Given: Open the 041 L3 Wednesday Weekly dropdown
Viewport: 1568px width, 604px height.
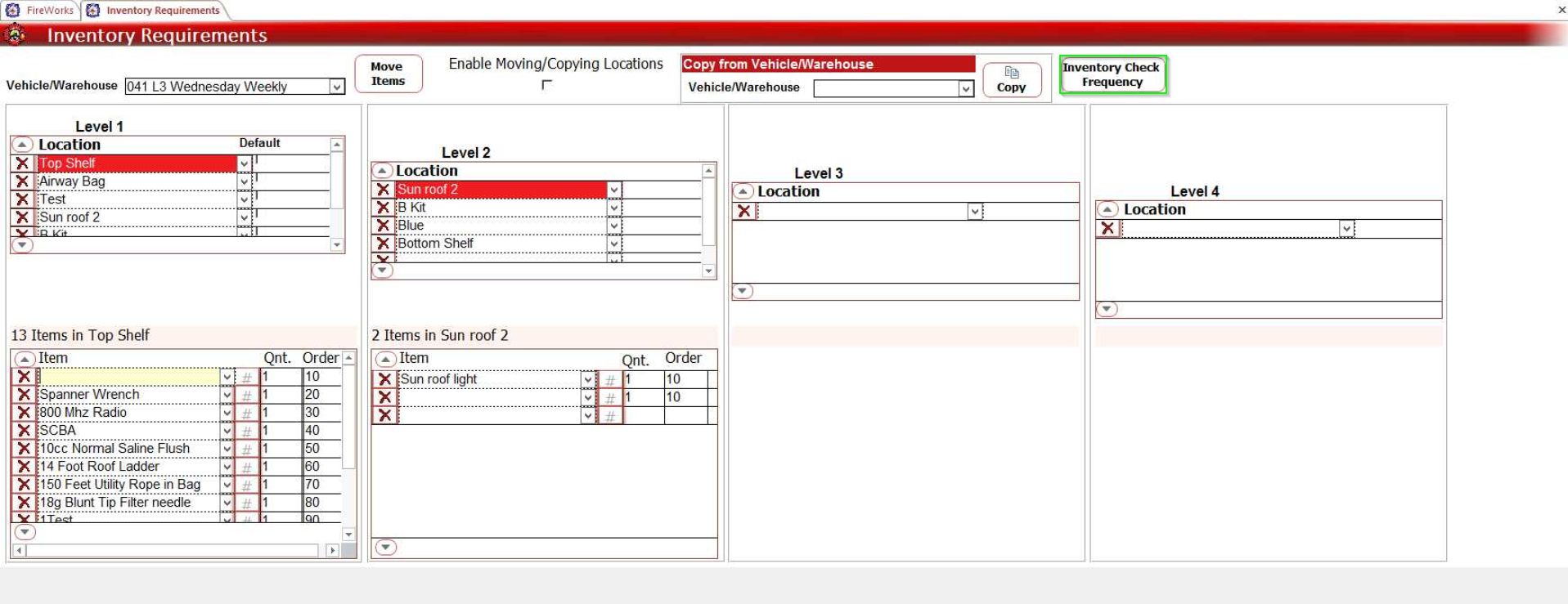Looking at the screenshot, I should 336,87.
